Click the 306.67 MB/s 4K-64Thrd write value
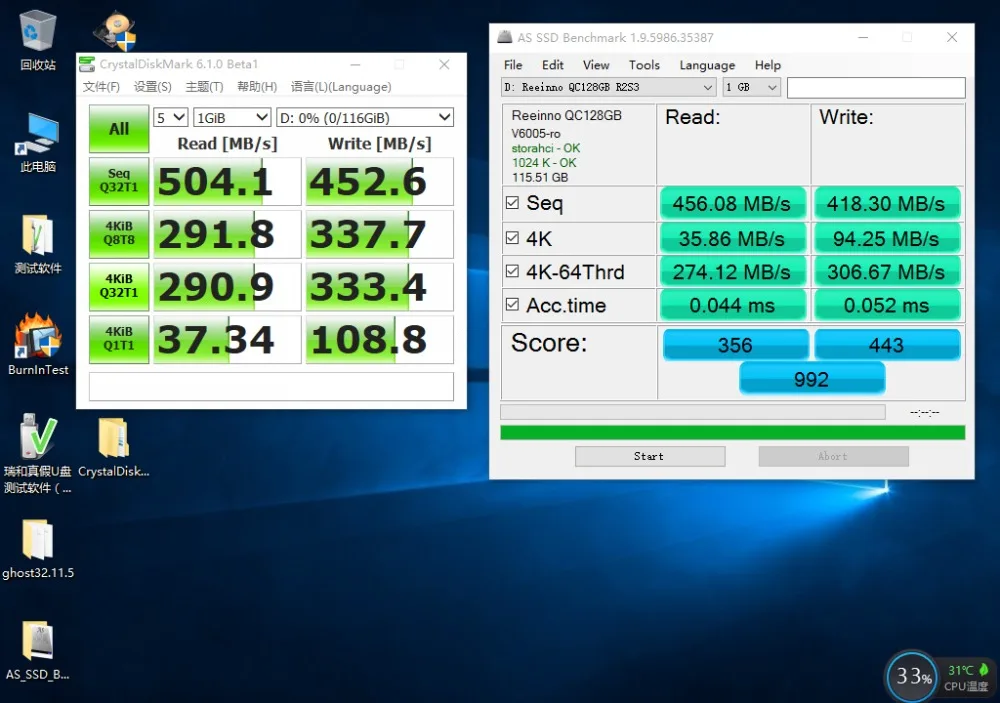This screenshot has height=703, width=1000. coord(886,272)
